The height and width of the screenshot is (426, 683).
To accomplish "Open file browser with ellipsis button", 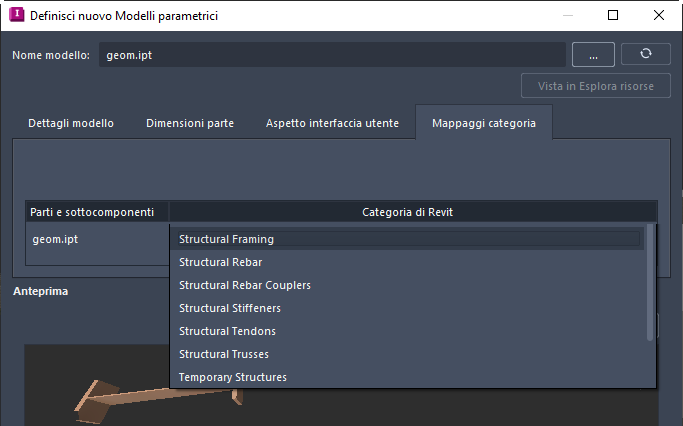I will click(593, 54).
